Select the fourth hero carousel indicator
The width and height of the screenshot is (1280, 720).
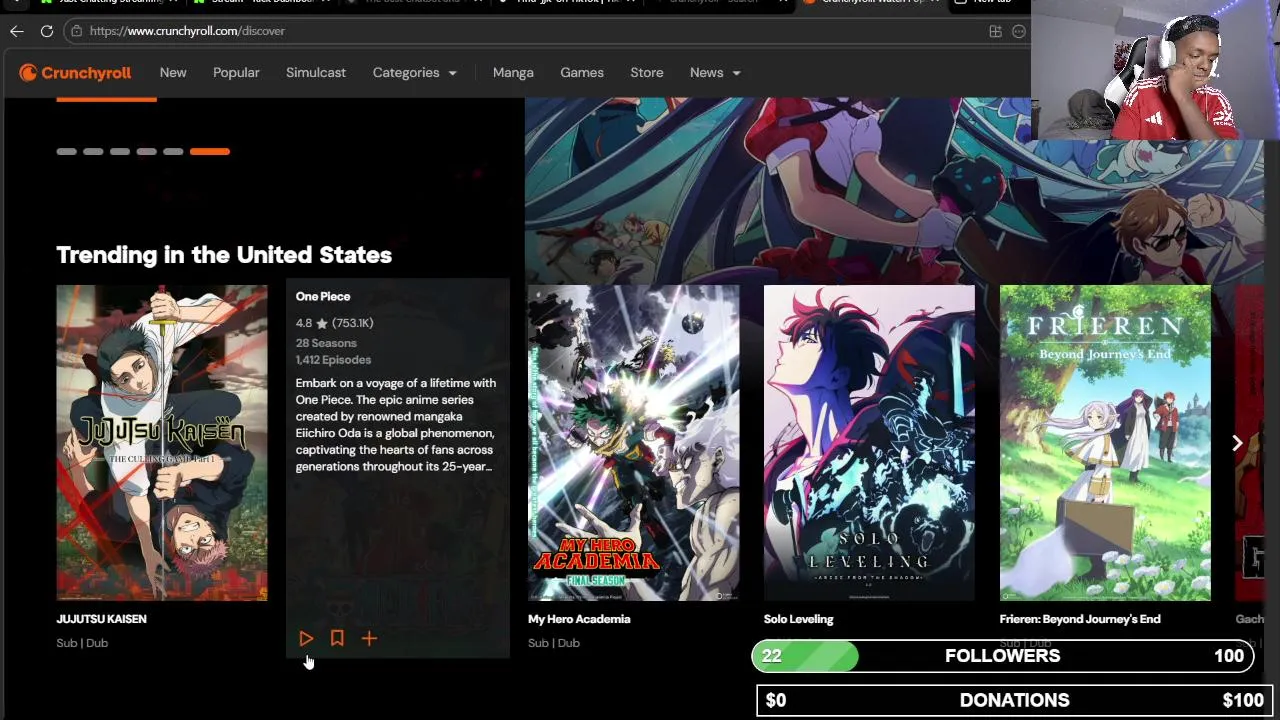coord(147,151)
